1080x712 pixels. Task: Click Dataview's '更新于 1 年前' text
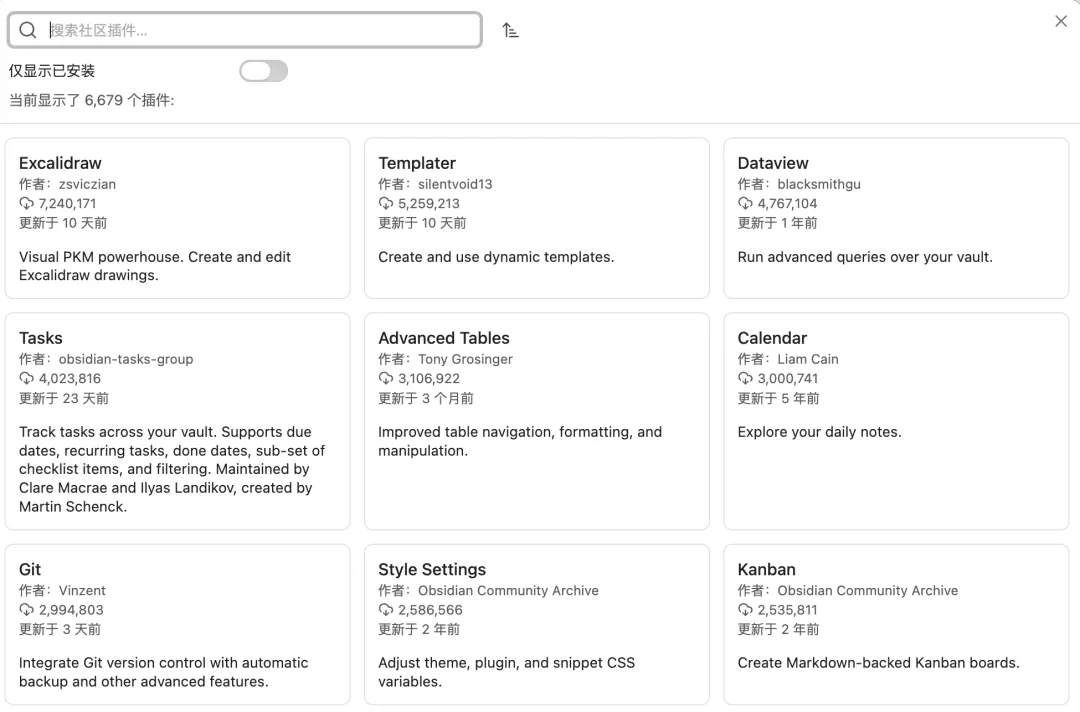(x=778, y=223)
